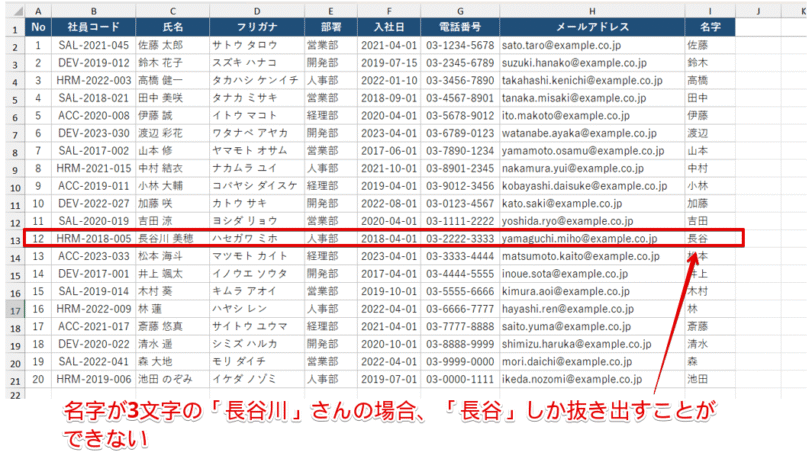
Task: Click No cell 20
Action: tap(38, 379)
